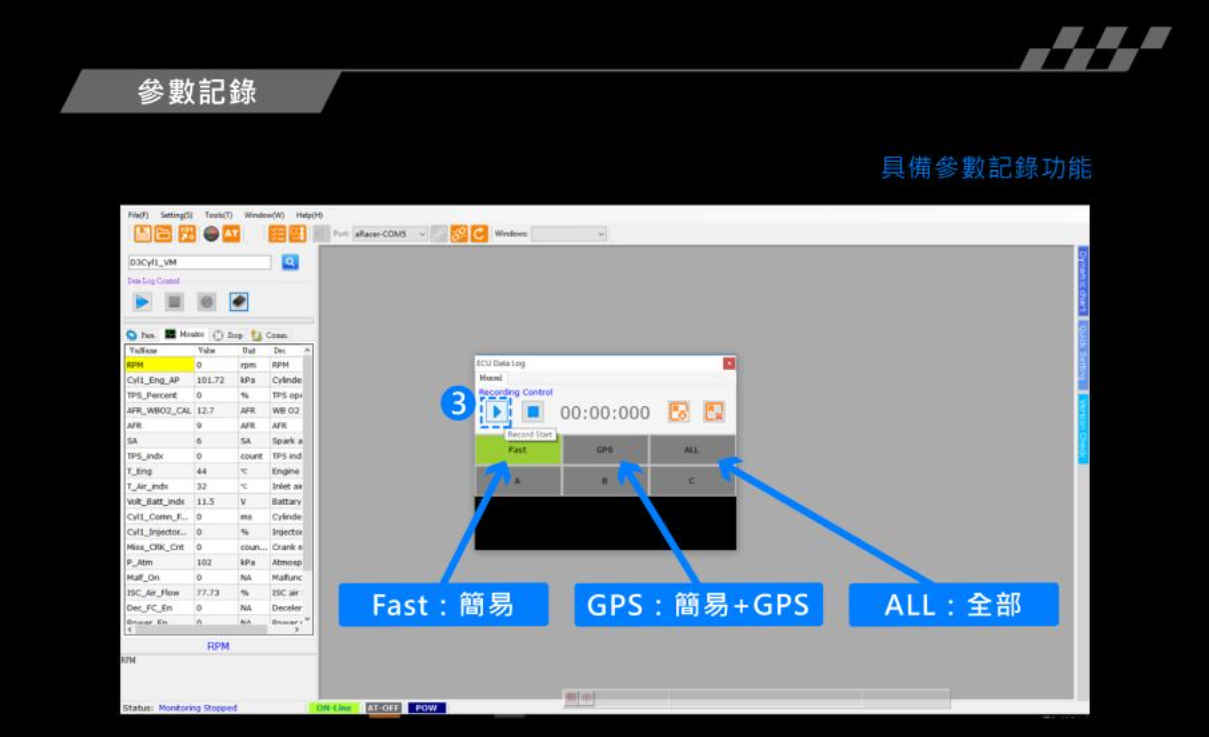
Task: Click the AT-OFF status indicator
Action: (x=383, y=708)
